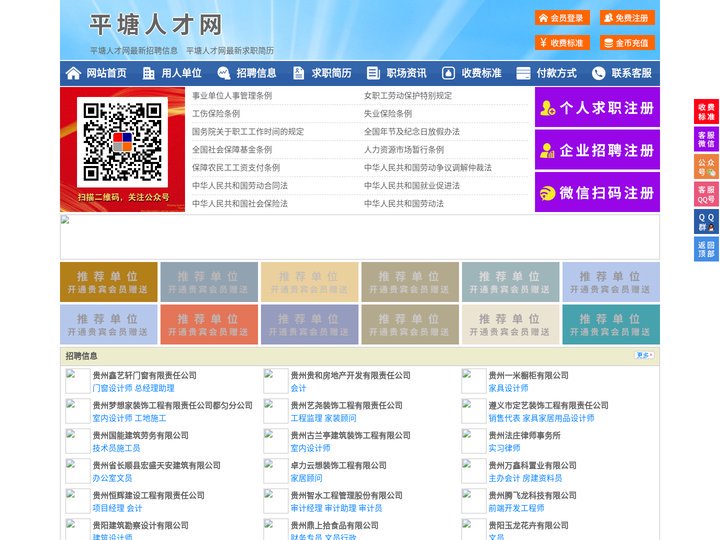The height and width of the screenshot is (540, 720).
Task: Open 职场资讯 menu item
Action: click(406, 73)
